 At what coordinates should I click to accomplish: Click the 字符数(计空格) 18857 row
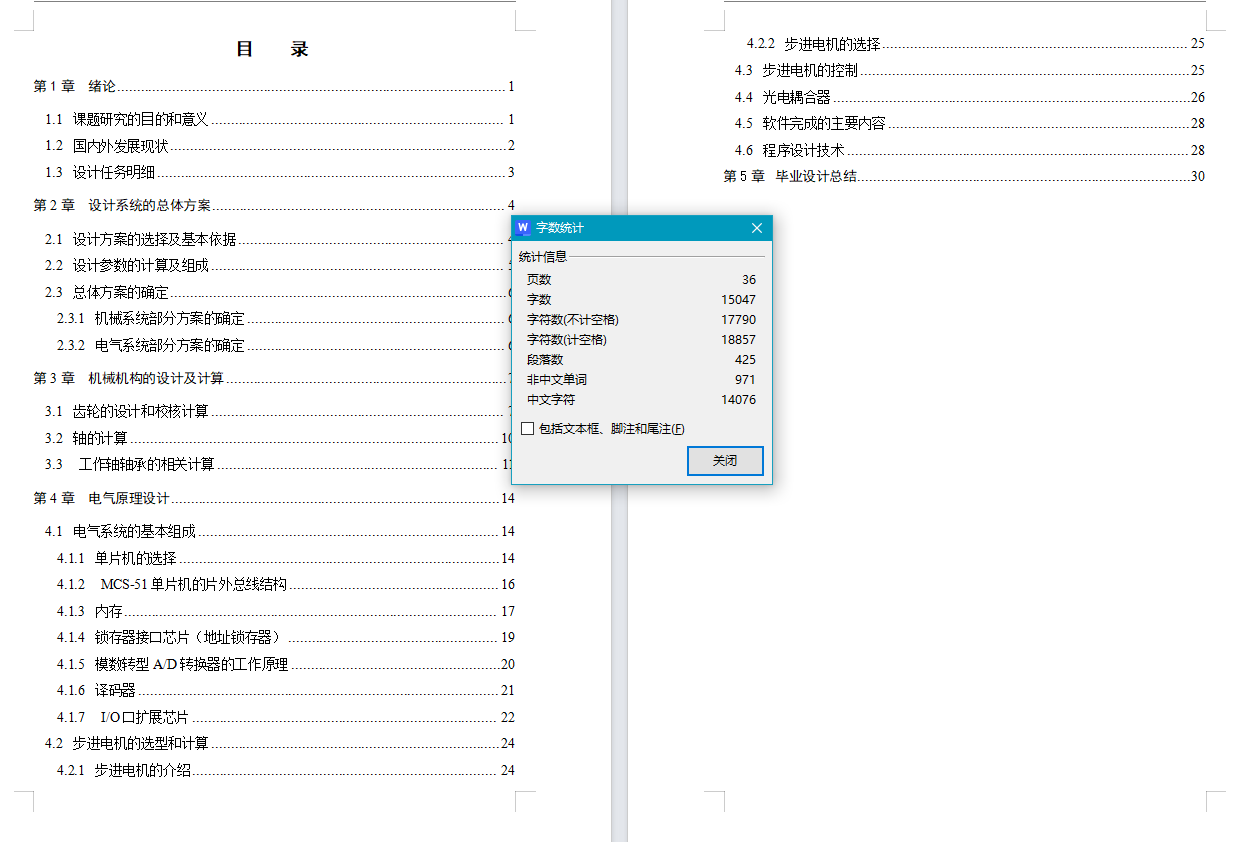641,340
